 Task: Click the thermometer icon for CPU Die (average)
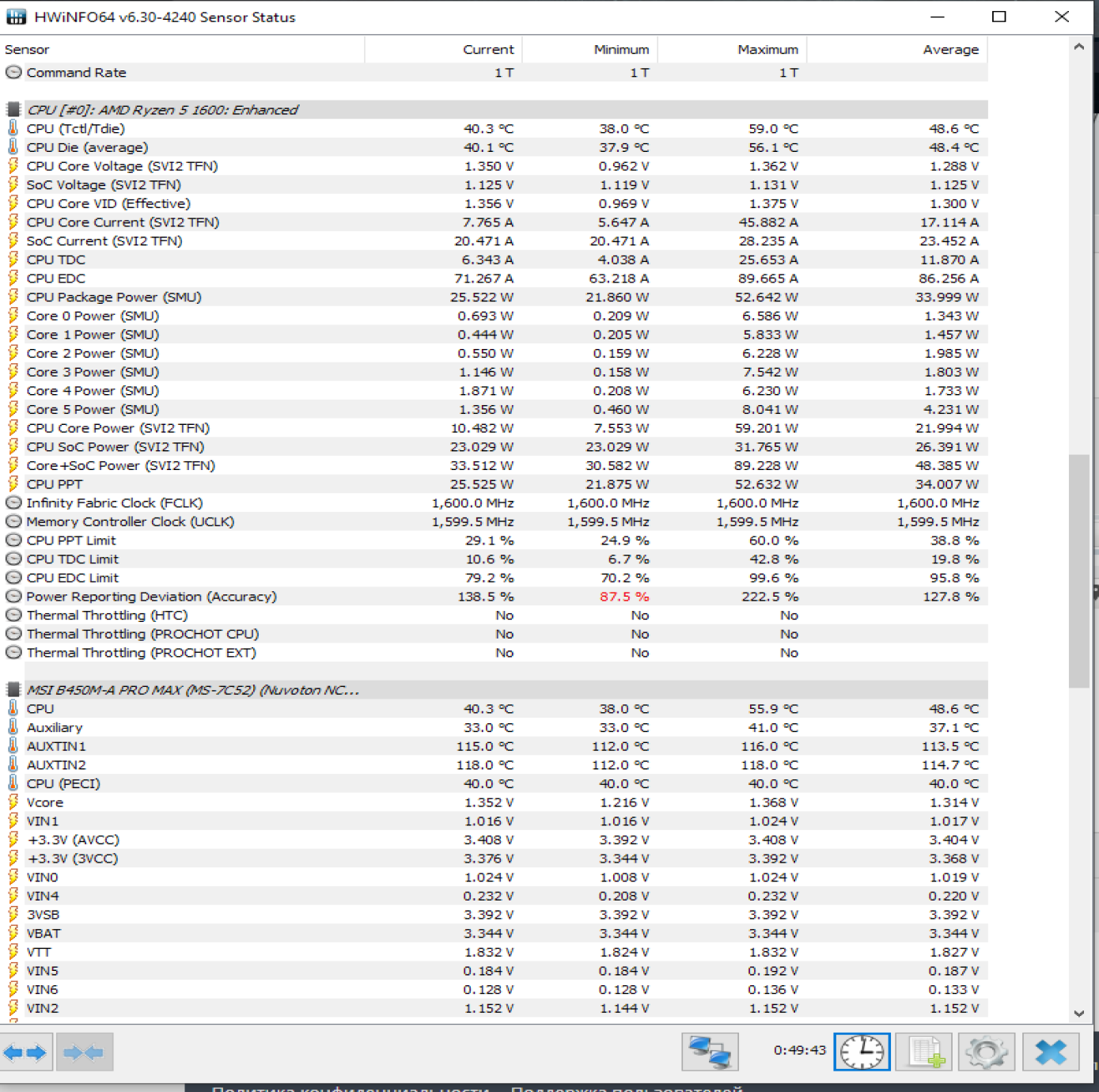13,147
